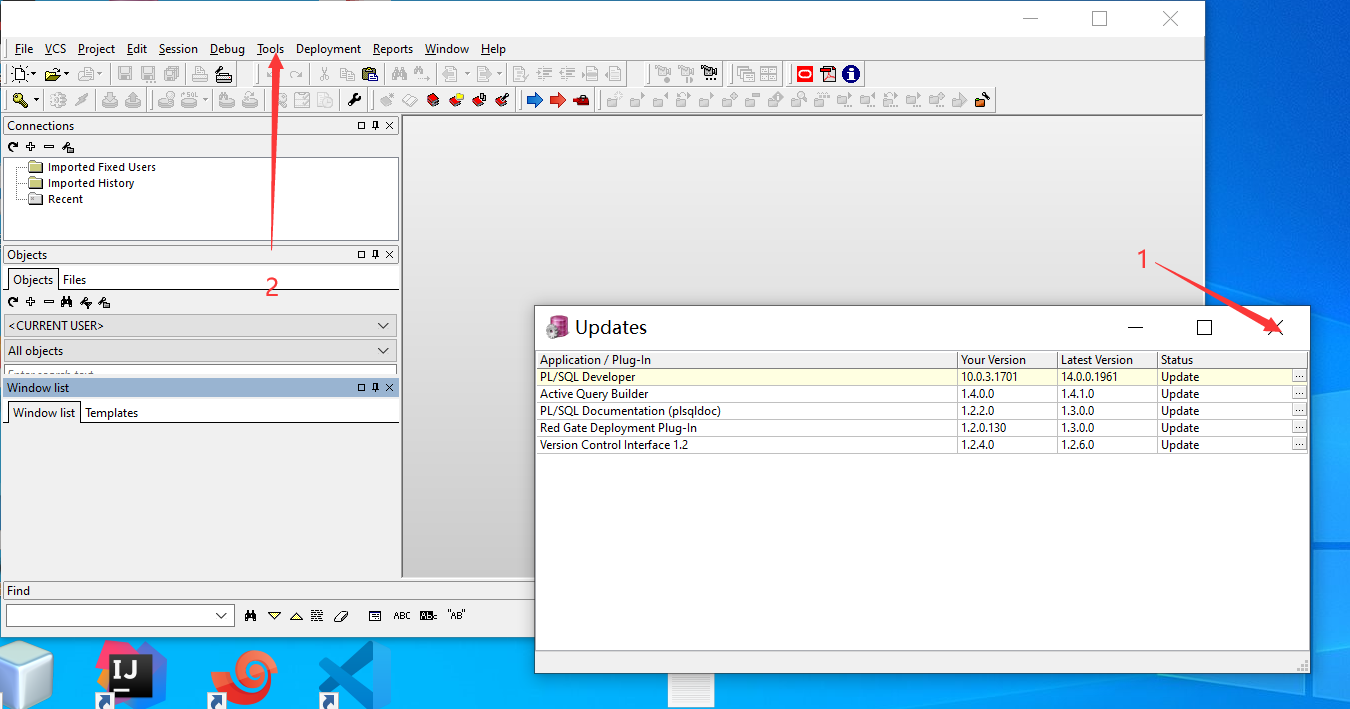This screenshot has height=709, width=1350.
Task: Open the Log on dropdown arrow
Action: (36, 100)
